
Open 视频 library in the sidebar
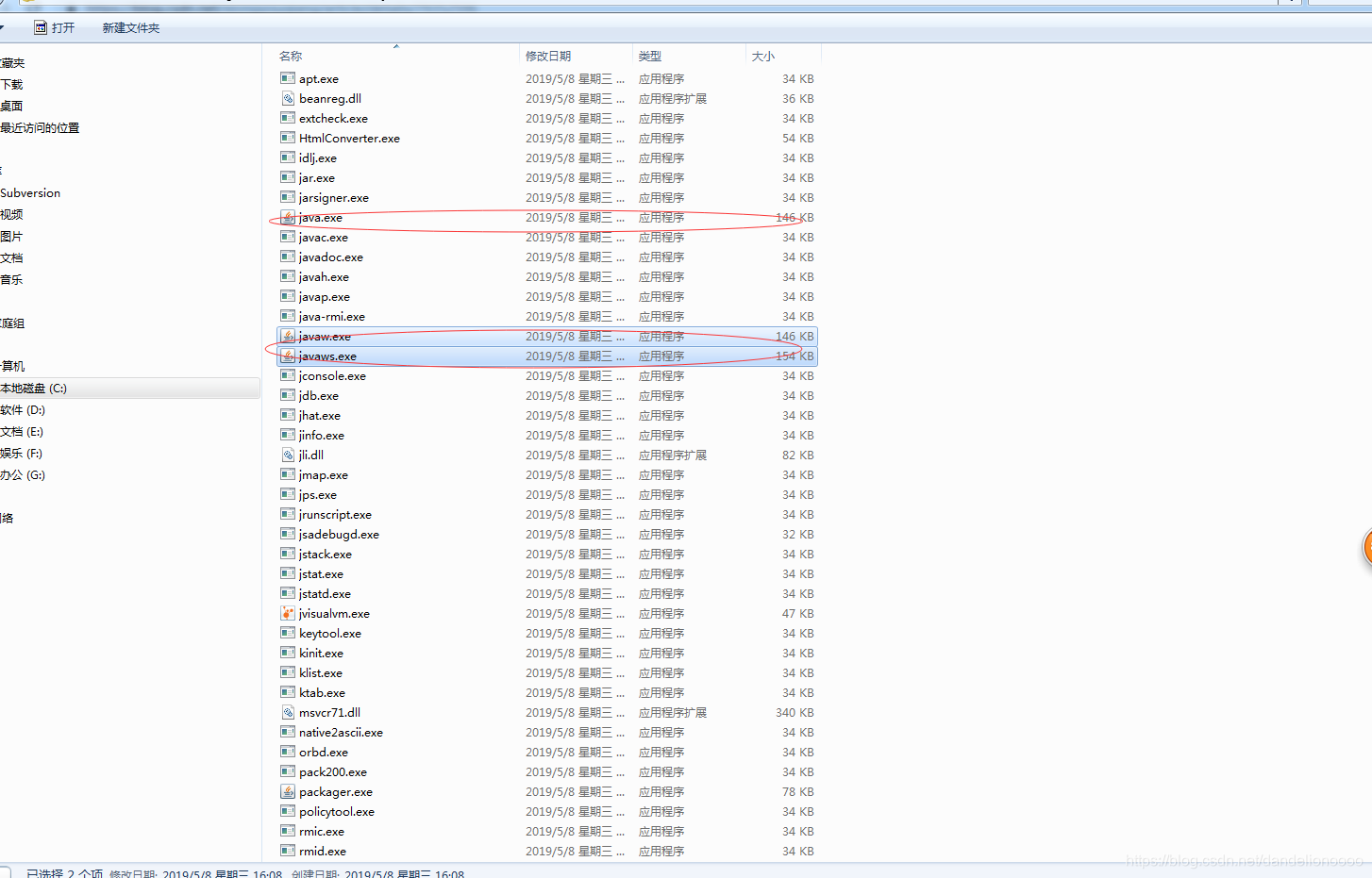11,215
